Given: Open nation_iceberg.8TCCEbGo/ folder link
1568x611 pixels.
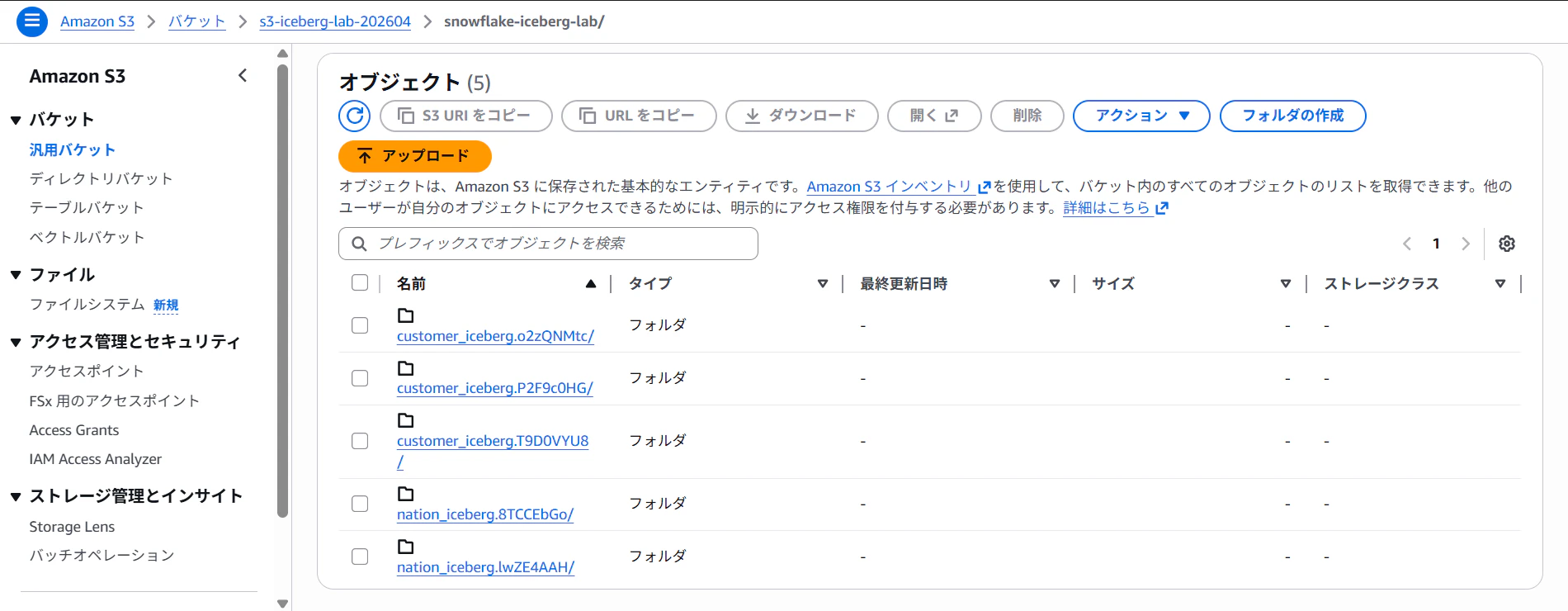Looking at the screenshot, I should tap(485, 514).
